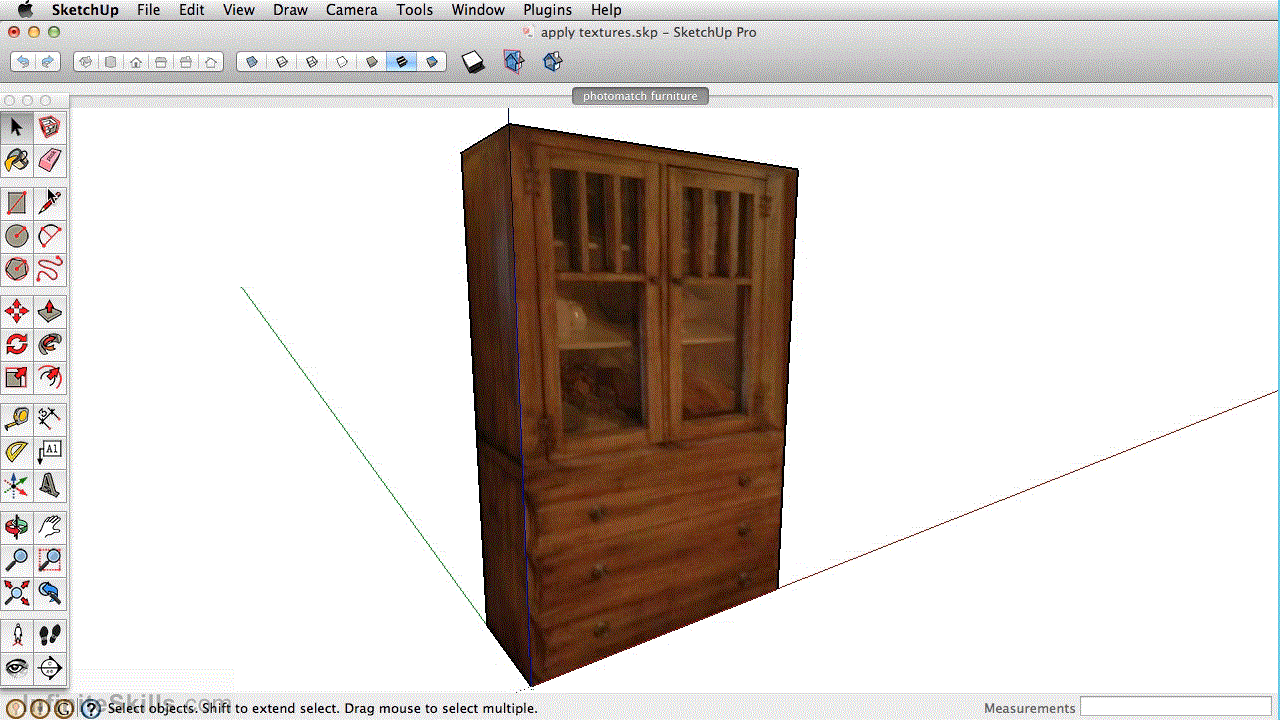Open the Window menu
Viewport: 1280px width, 720px height.
pyautogui.click(x=478, y=10)
